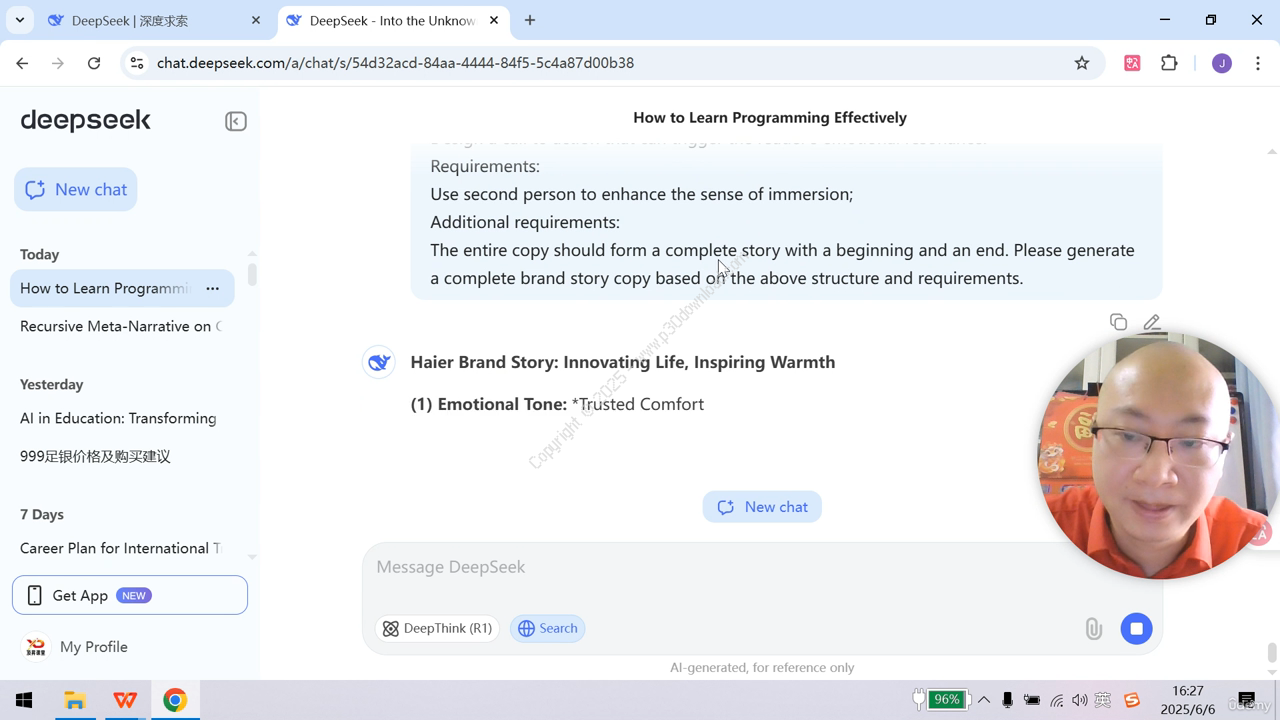Focus the Chrome address bar URL
Image resolution: width=1280 pixels, height=720 pixels.
[395, 63]
